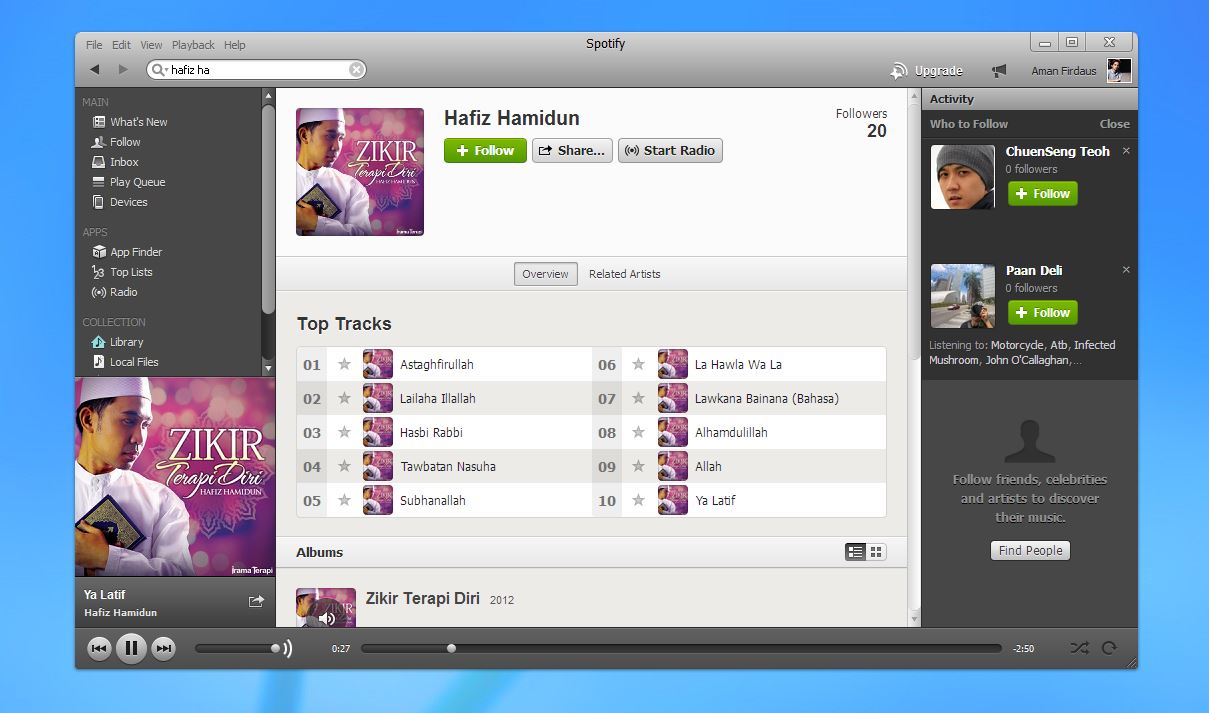The height and width of the screenshot is (713, 1209).
Task: Follow Hafiz Hamidun with the green button
Action: click(485, 151)
